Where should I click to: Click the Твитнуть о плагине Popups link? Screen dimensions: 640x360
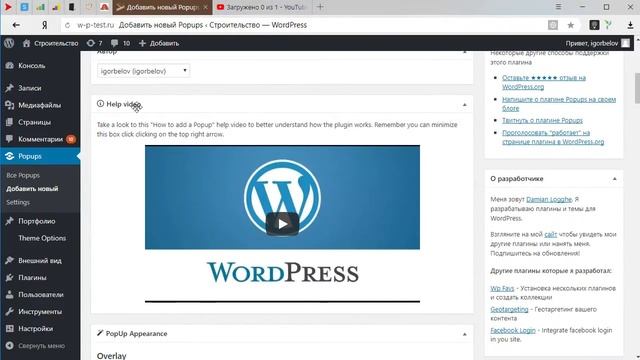(542, 120)
